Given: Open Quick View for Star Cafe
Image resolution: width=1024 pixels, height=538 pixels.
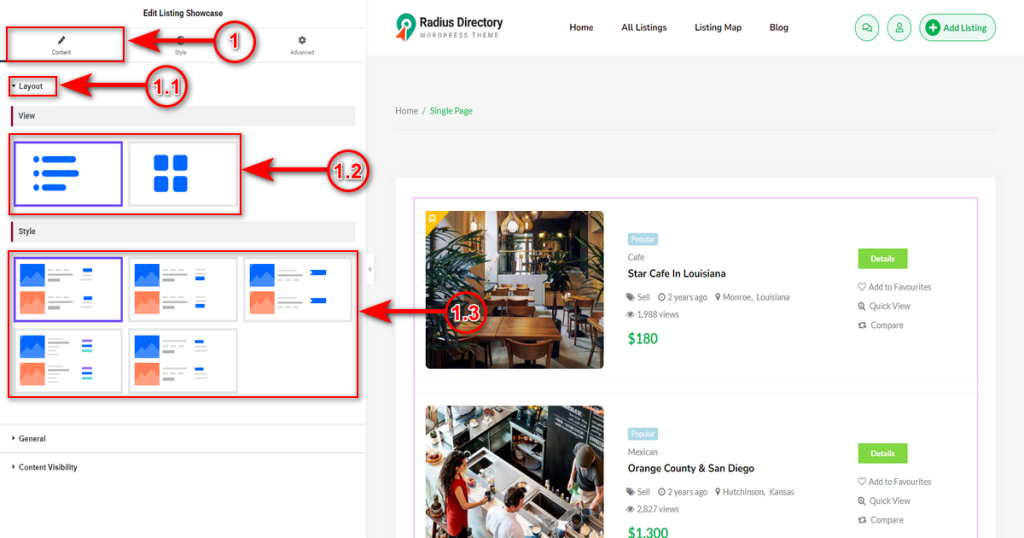Looking at the screenshot, I should (x=884, y=306).
